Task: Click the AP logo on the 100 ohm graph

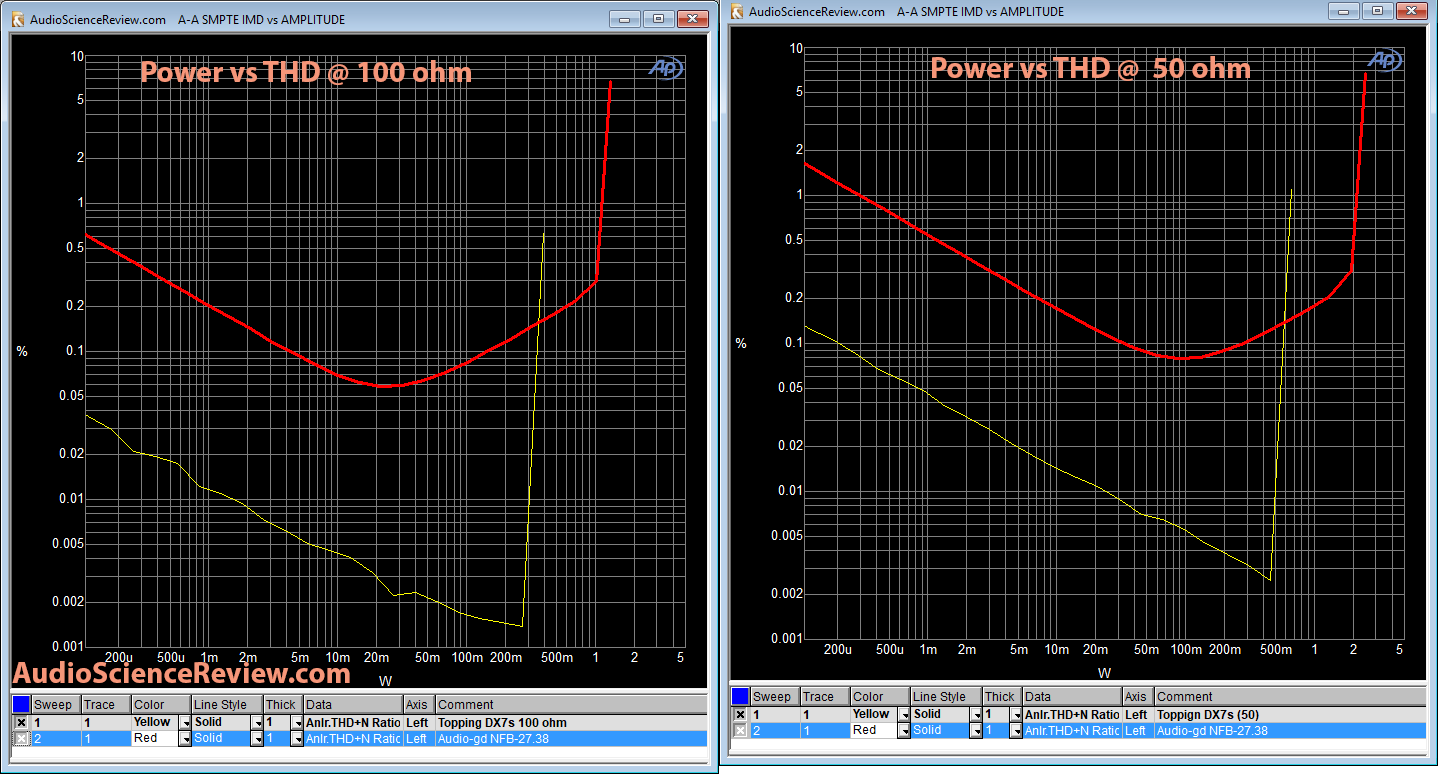Action: [664, 69]
